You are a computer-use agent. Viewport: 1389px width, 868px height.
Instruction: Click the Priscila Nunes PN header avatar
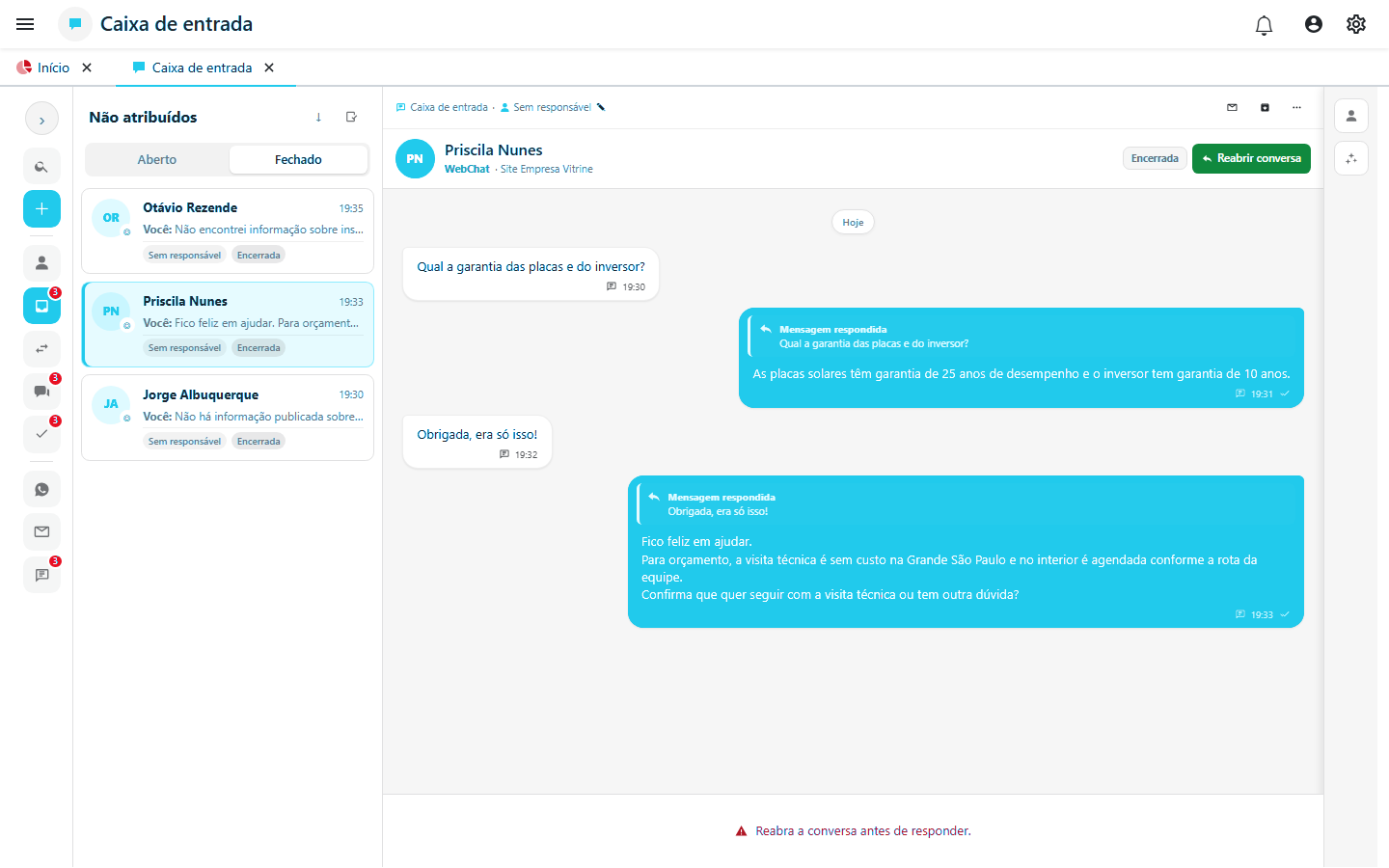[x=415, y=159]
